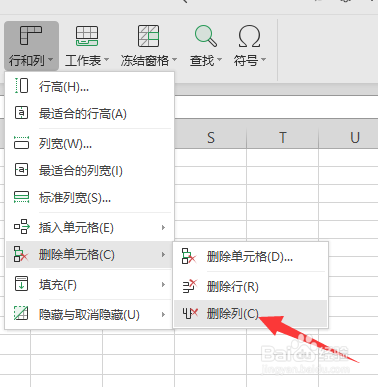
Task: Select column U header
Action: coord(348,137)
